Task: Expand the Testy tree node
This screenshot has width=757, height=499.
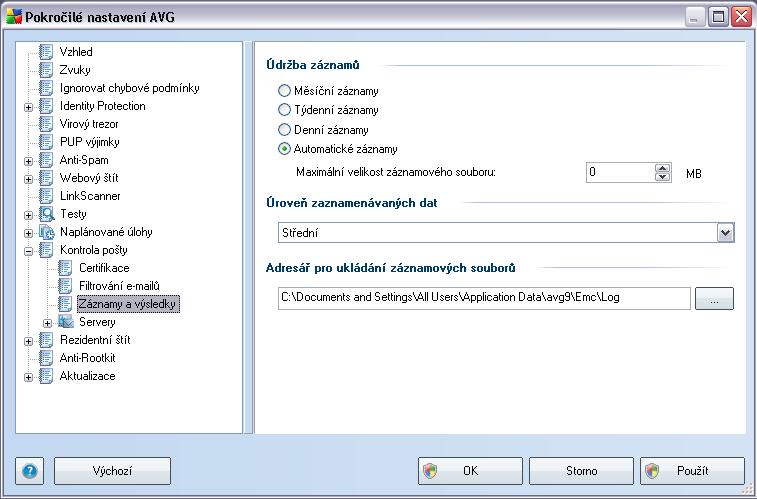Action: pos(28,215)
